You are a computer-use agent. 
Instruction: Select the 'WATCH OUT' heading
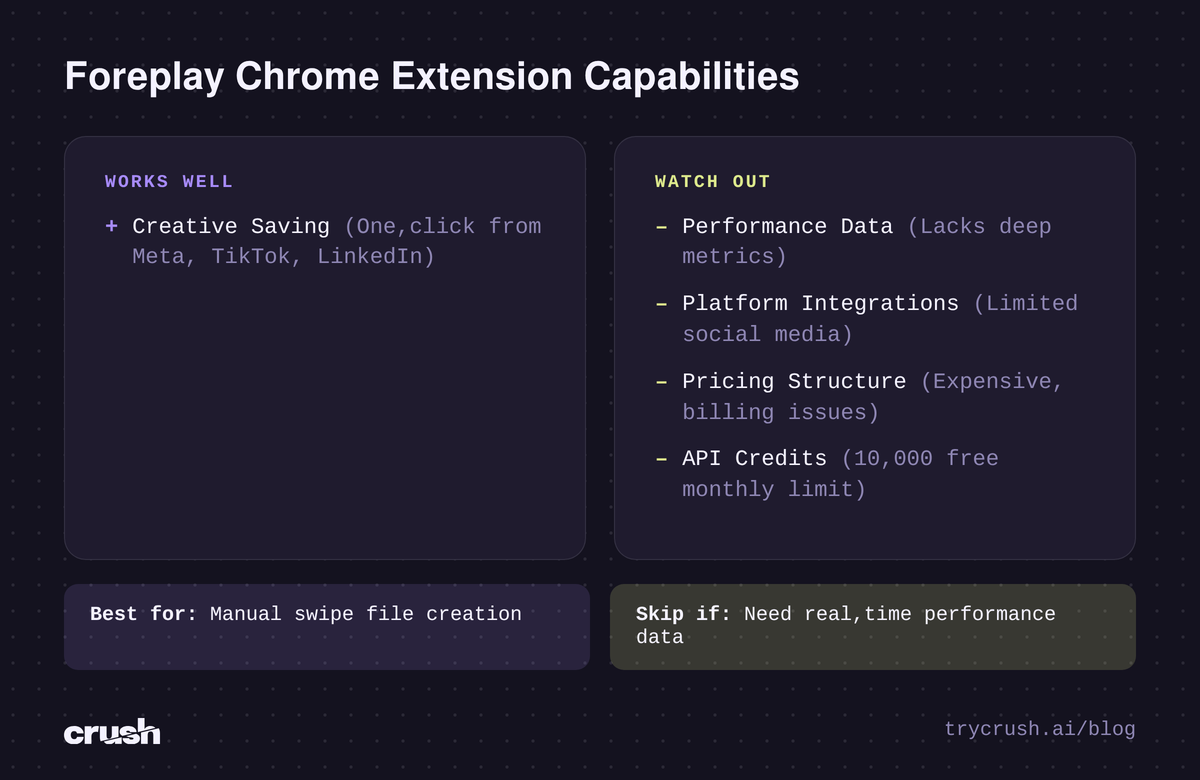pos(713,182)
